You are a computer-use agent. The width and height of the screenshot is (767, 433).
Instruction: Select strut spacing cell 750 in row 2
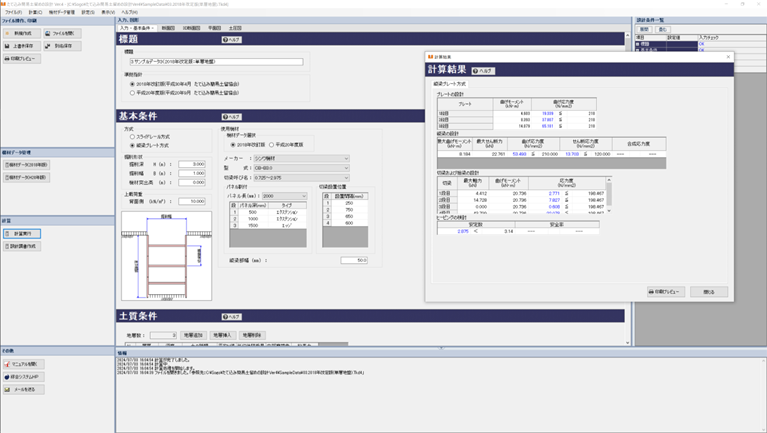pyautogui.click(x=349, y=210)
